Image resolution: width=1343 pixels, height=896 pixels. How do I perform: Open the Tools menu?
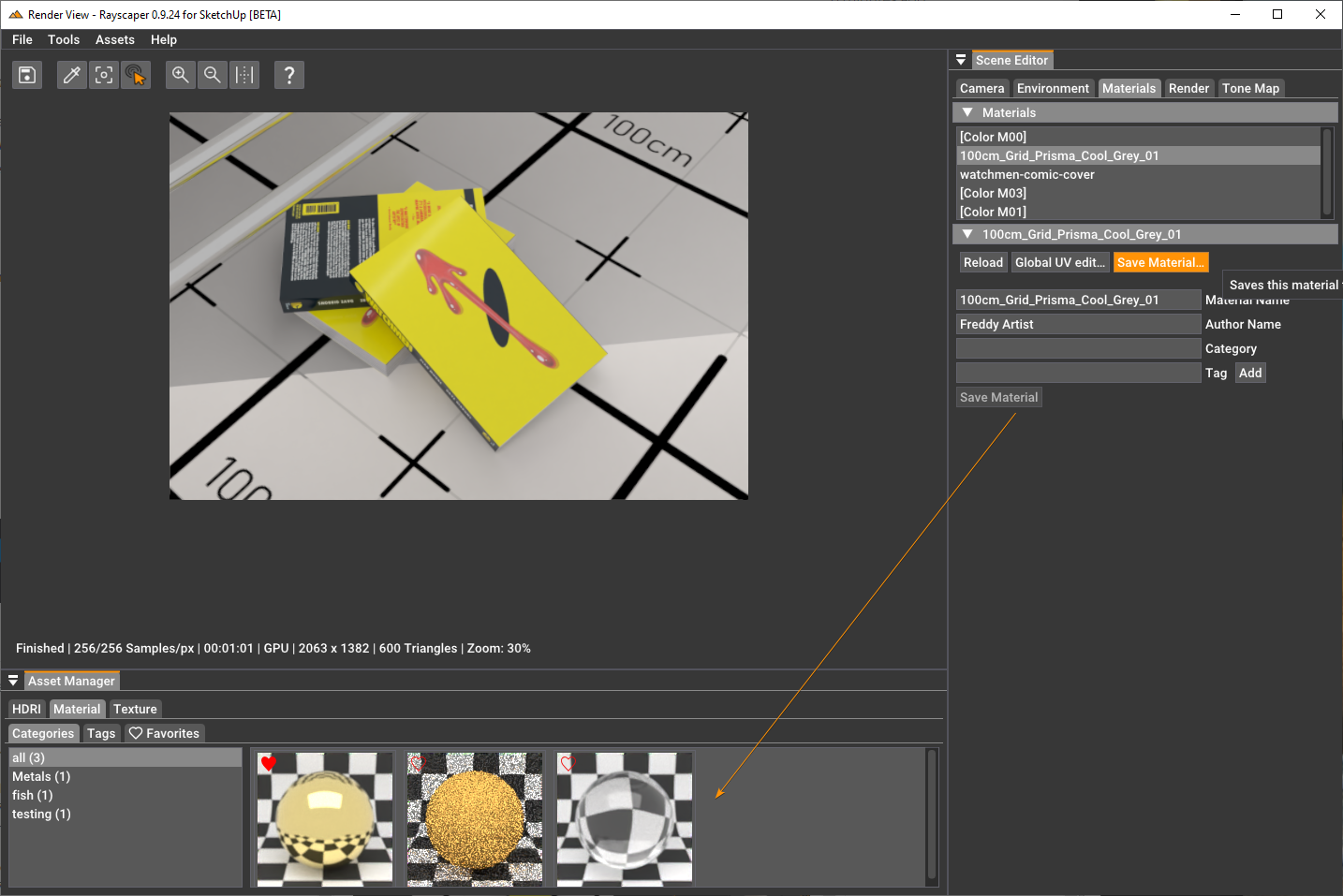(x=64, y=39)
